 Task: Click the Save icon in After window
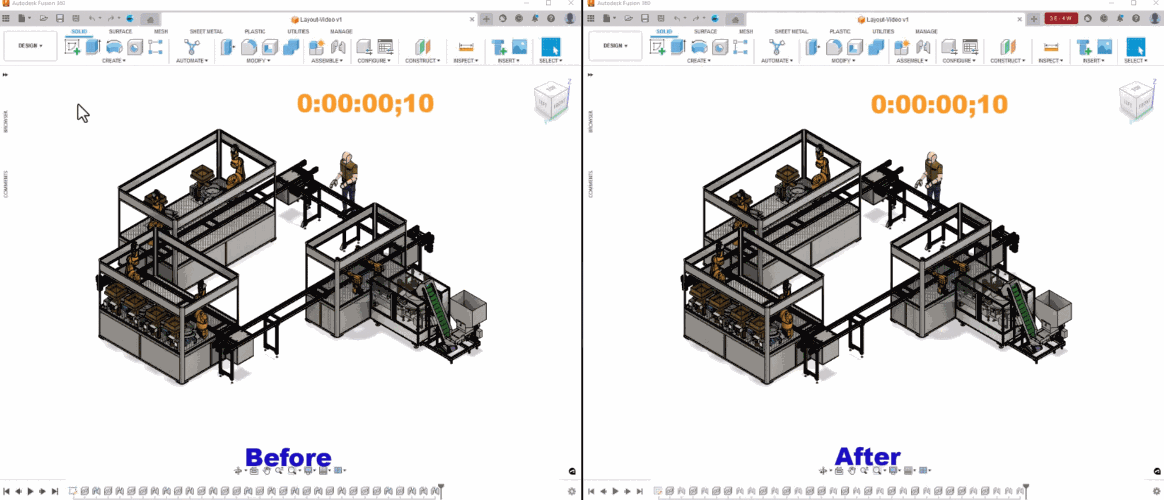click(644, 18)
